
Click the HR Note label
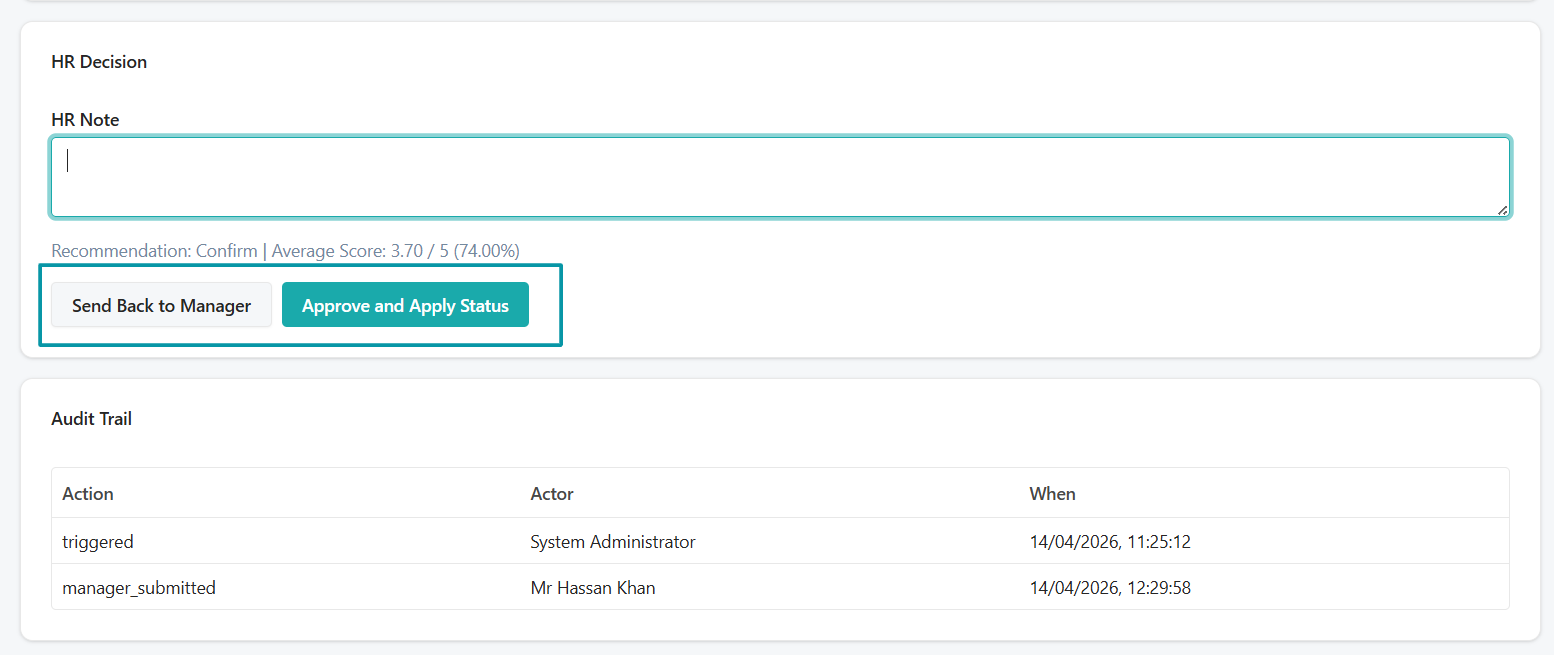tap(85, 120)
